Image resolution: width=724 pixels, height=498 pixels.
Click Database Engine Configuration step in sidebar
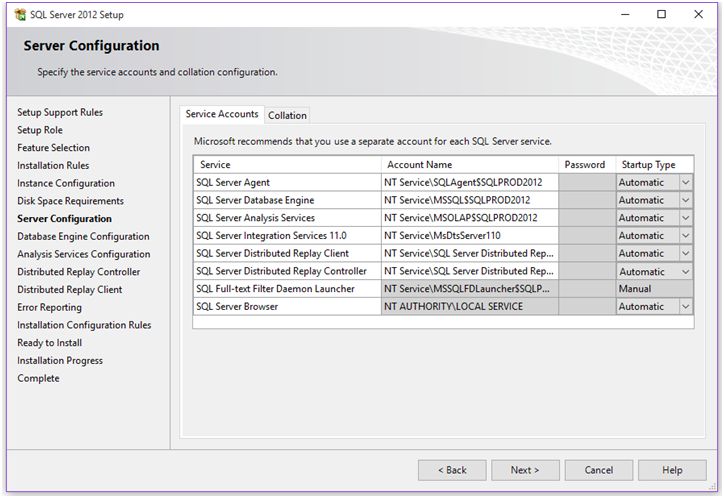click(x=84, y=236)
